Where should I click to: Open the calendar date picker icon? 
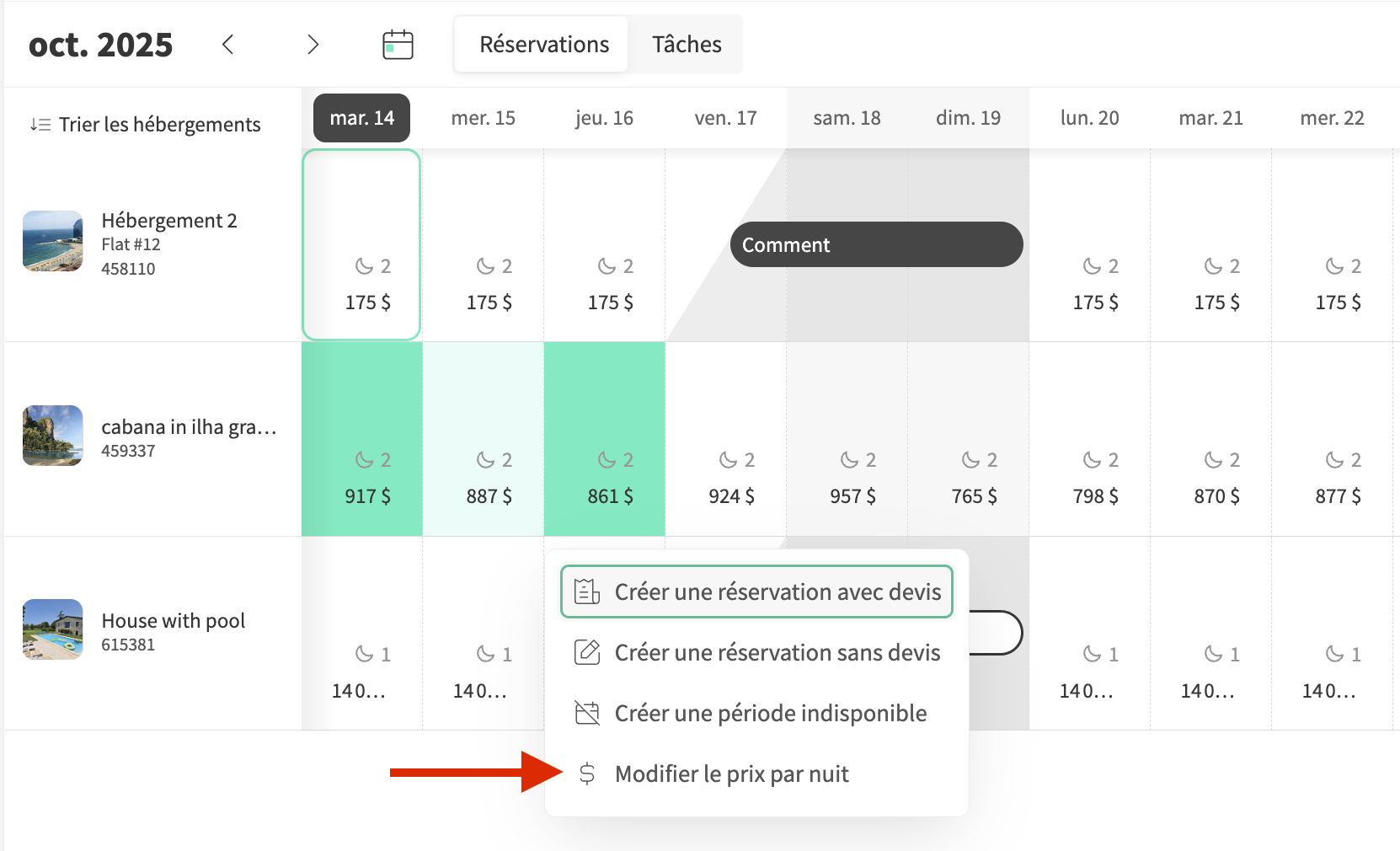[398, 45]
